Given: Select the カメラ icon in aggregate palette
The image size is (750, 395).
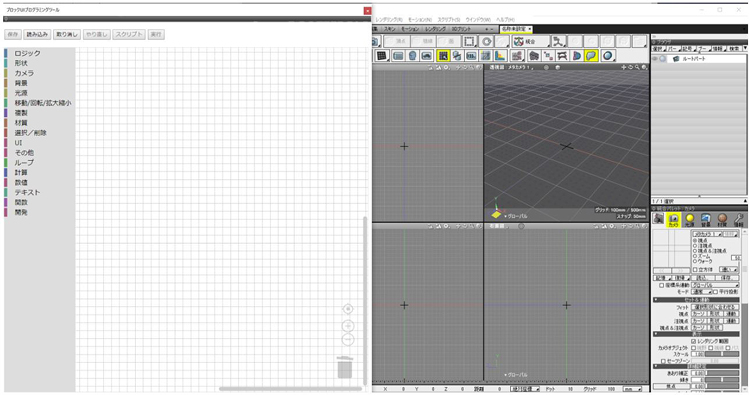Looking at the screenshot, I should [673, 219].
